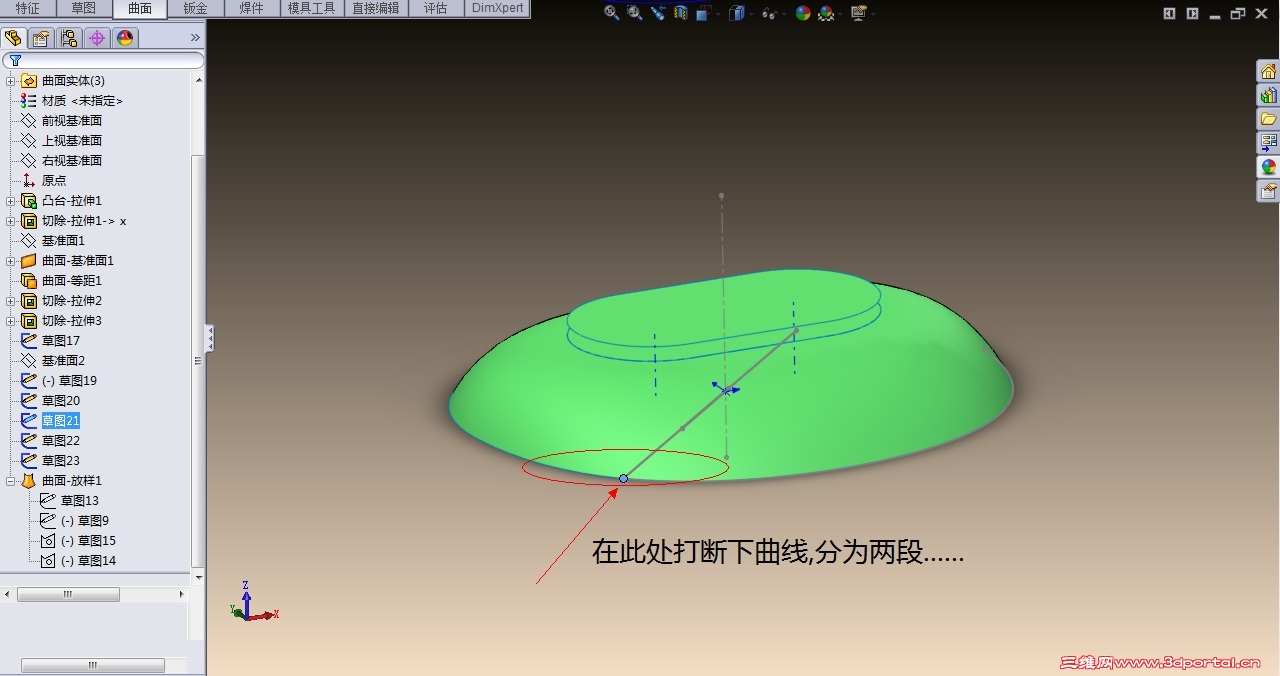Select (-) 草图19 sketch
Screen dimensions: 1280x676
(69, 380)
